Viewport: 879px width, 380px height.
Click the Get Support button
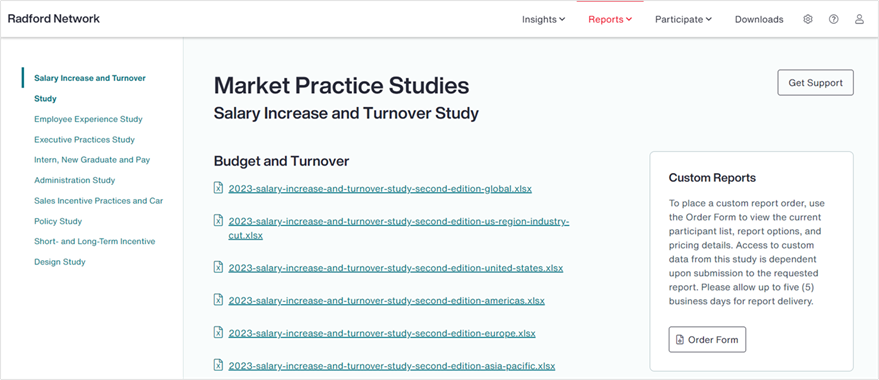pyautogui.click(x=815, y=82)
